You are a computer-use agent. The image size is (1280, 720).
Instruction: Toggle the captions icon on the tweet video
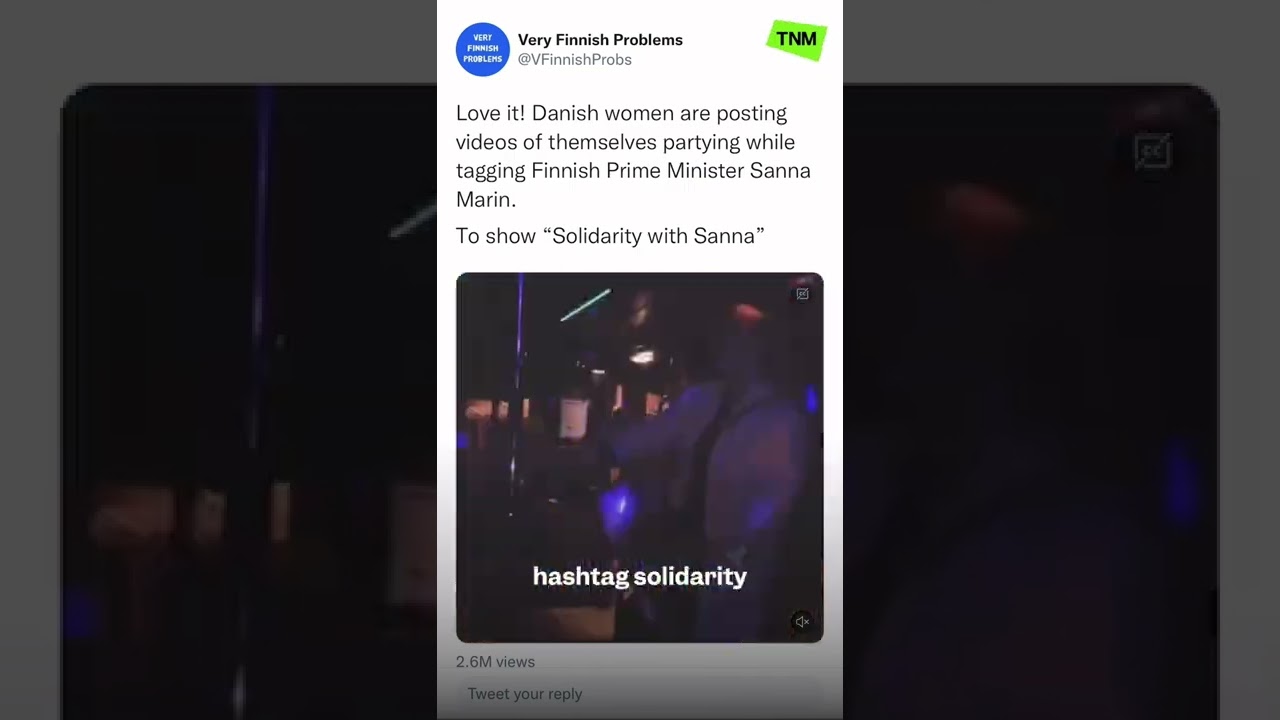(802, 294)
